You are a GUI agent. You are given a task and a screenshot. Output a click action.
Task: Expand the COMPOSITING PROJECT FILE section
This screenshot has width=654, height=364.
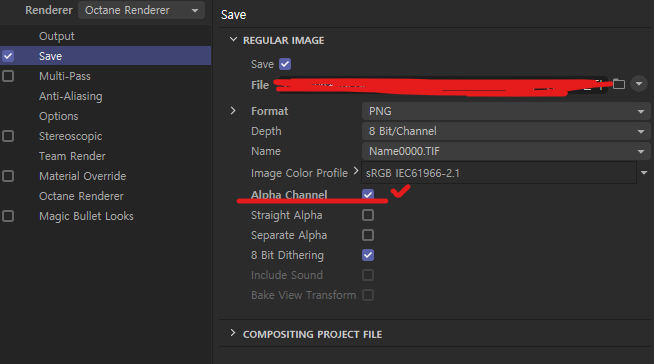[233, 334]
